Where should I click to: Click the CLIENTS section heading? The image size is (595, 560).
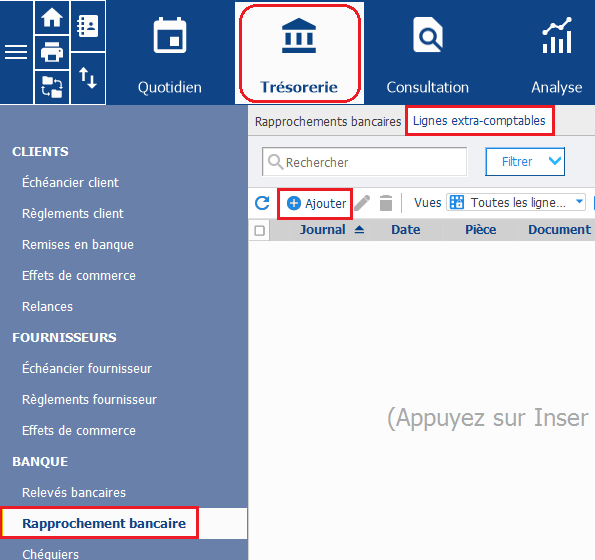tap(40, 151)
